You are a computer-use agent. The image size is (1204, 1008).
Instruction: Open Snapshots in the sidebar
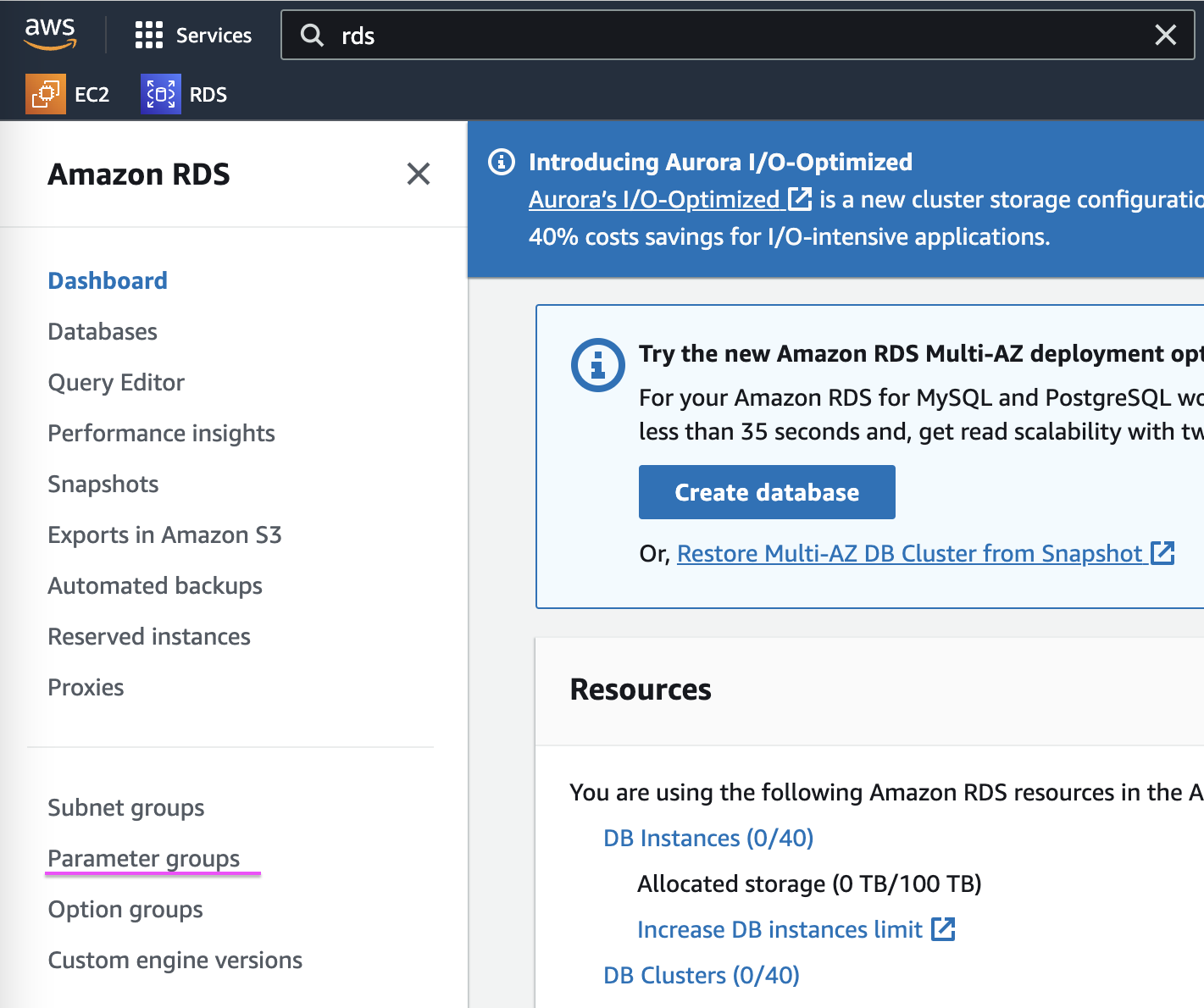tap(103, 484)
